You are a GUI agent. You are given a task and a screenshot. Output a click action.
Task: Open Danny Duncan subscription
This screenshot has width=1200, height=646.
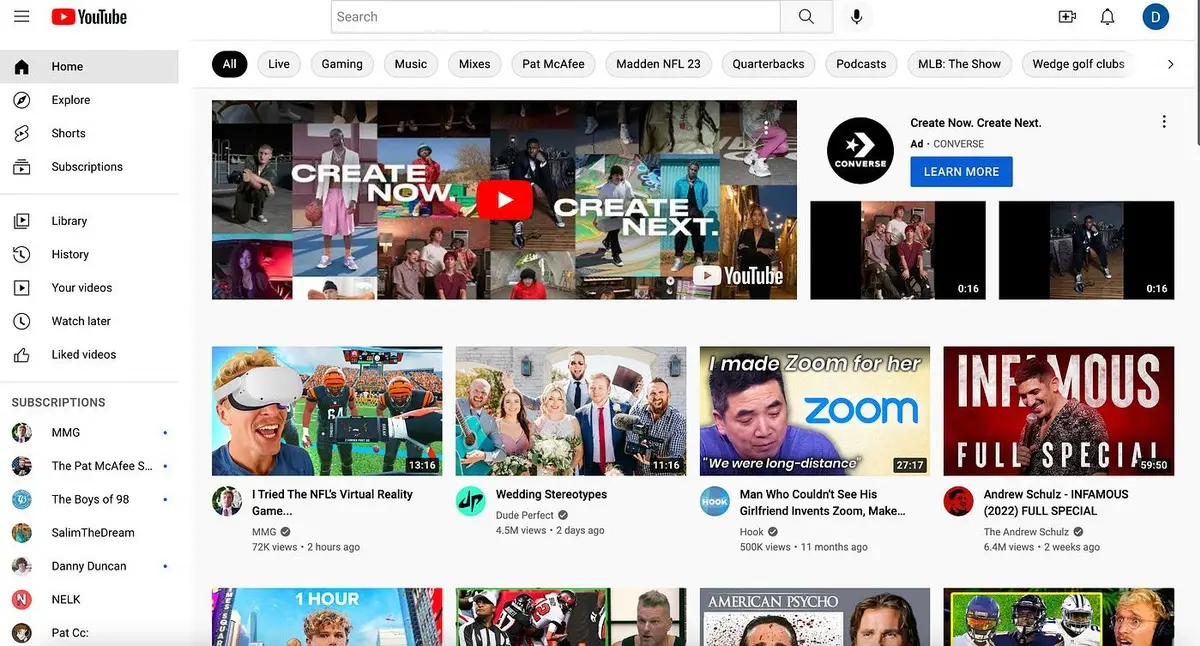89,566
